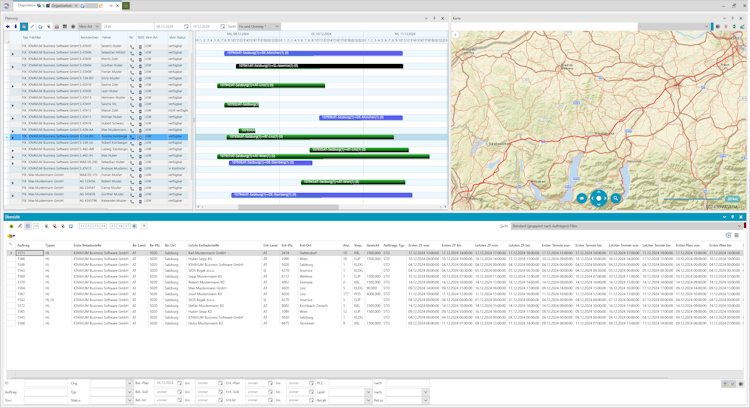Click the map eye visibility button
This screenshot has height=408, width=750.
[582, 198]
